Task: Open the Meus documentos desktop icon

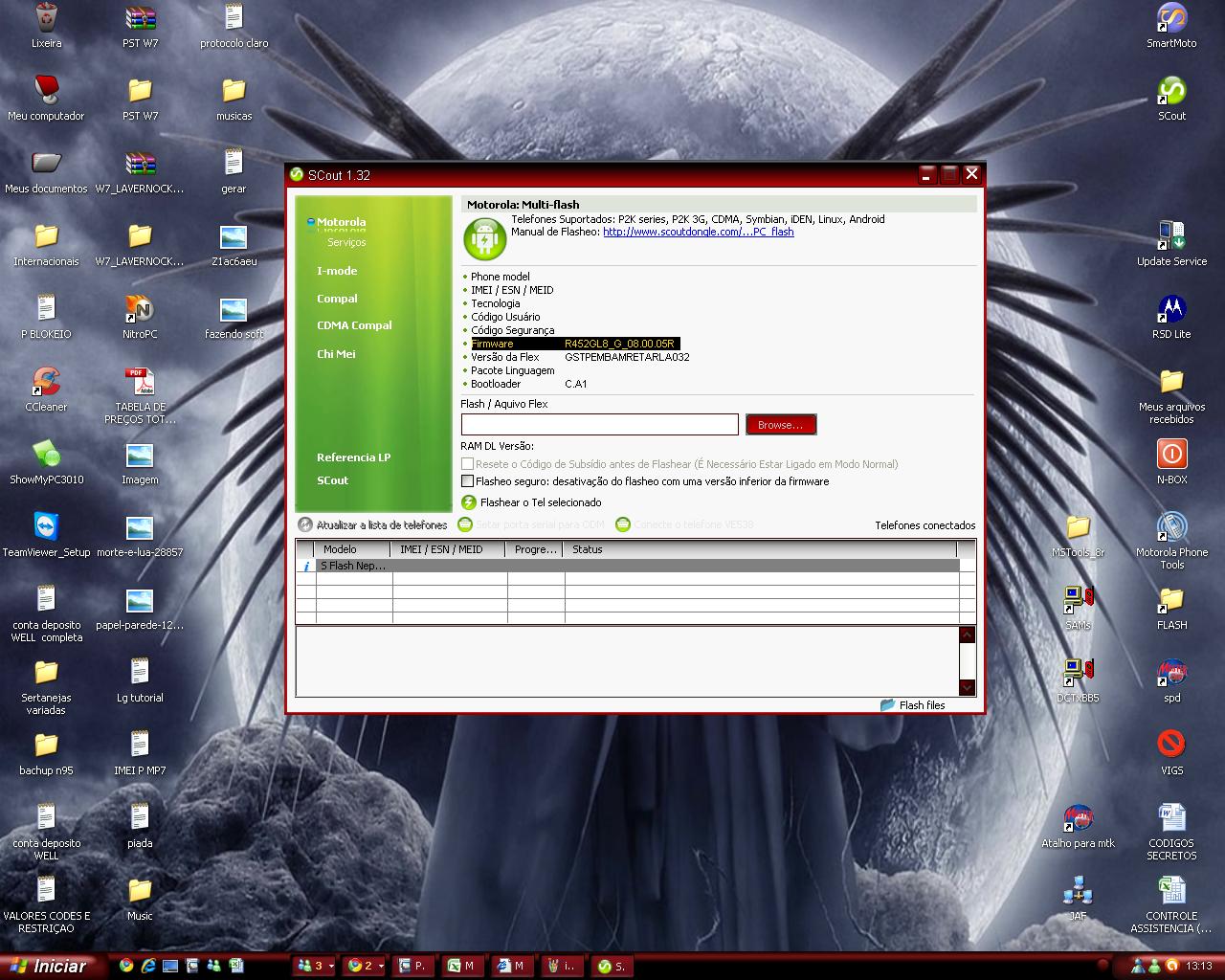Action: click(46, 164)
